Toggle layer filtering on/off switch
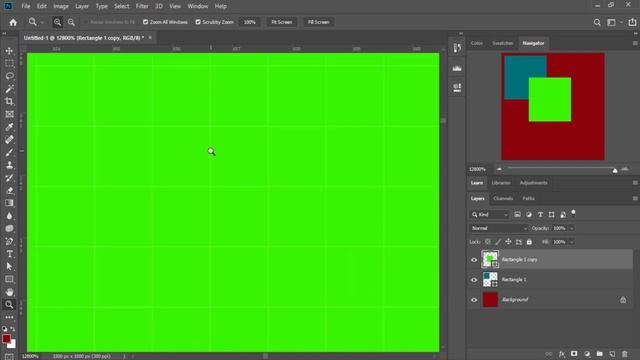Image resolution: width=640 pixels, height=360 pixels. (x=573, y=213)
